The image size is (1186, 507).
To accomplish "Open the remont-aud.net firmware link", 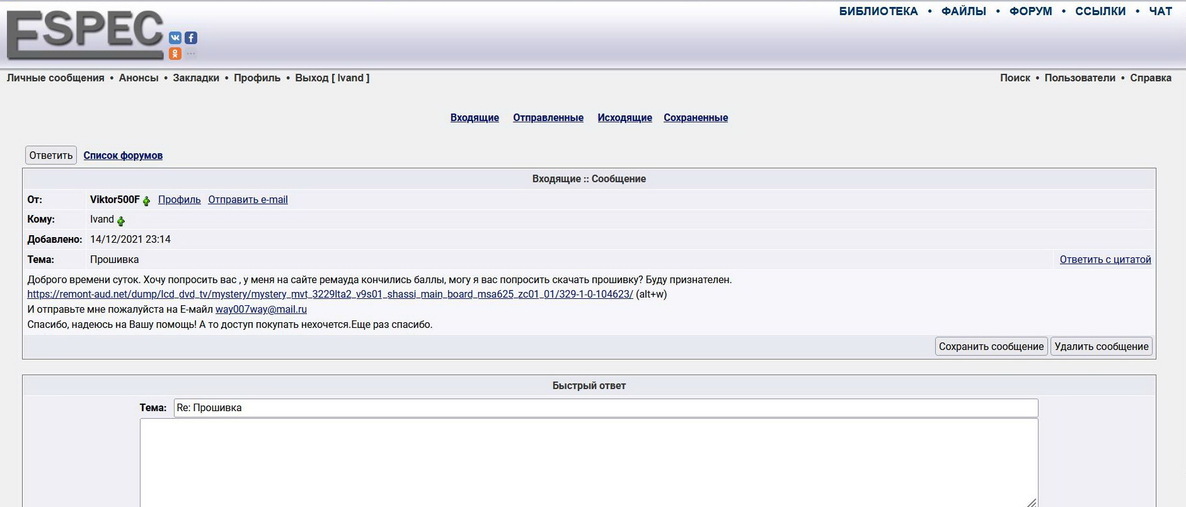I will click(330, 295).
